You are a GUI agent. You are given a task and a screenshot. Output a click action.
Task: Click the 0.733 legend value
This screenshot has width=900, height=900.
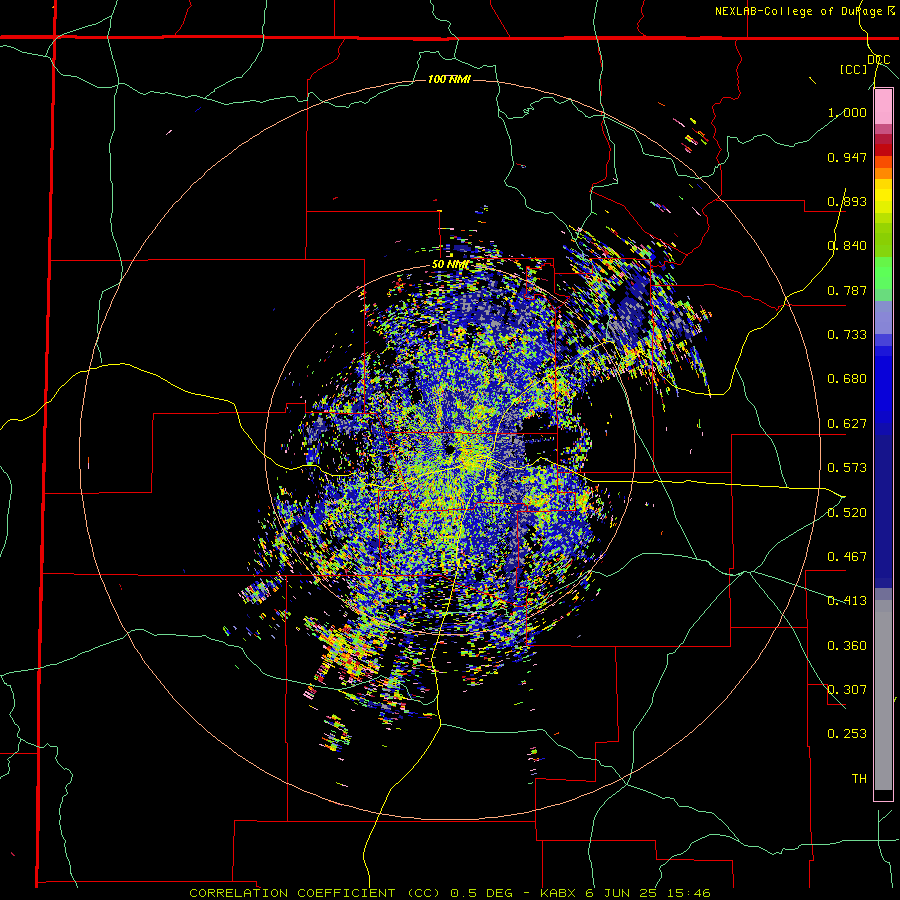(847, 335)
